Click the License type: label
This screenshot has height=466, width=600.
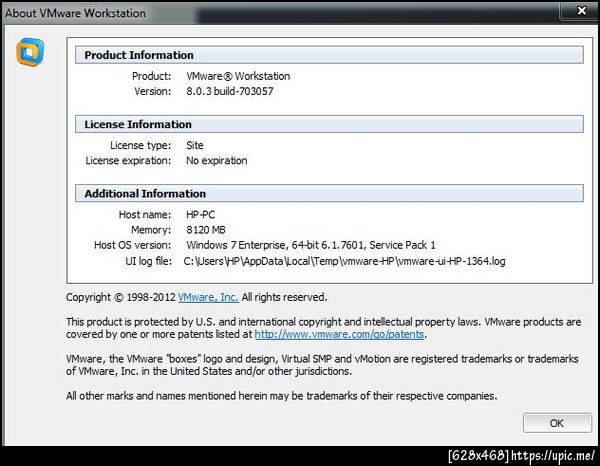click(x=140, y=145)
